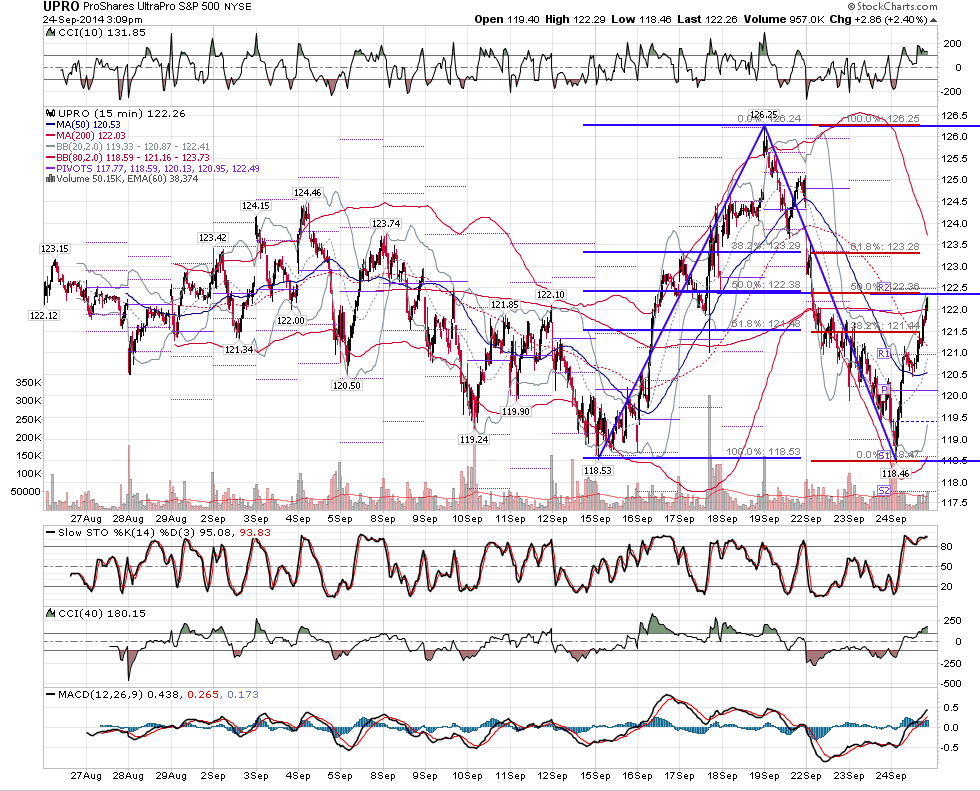Click the CCI(10) indicator panel icon
This screenshot has height=791, width=980.
pos(51,32)
